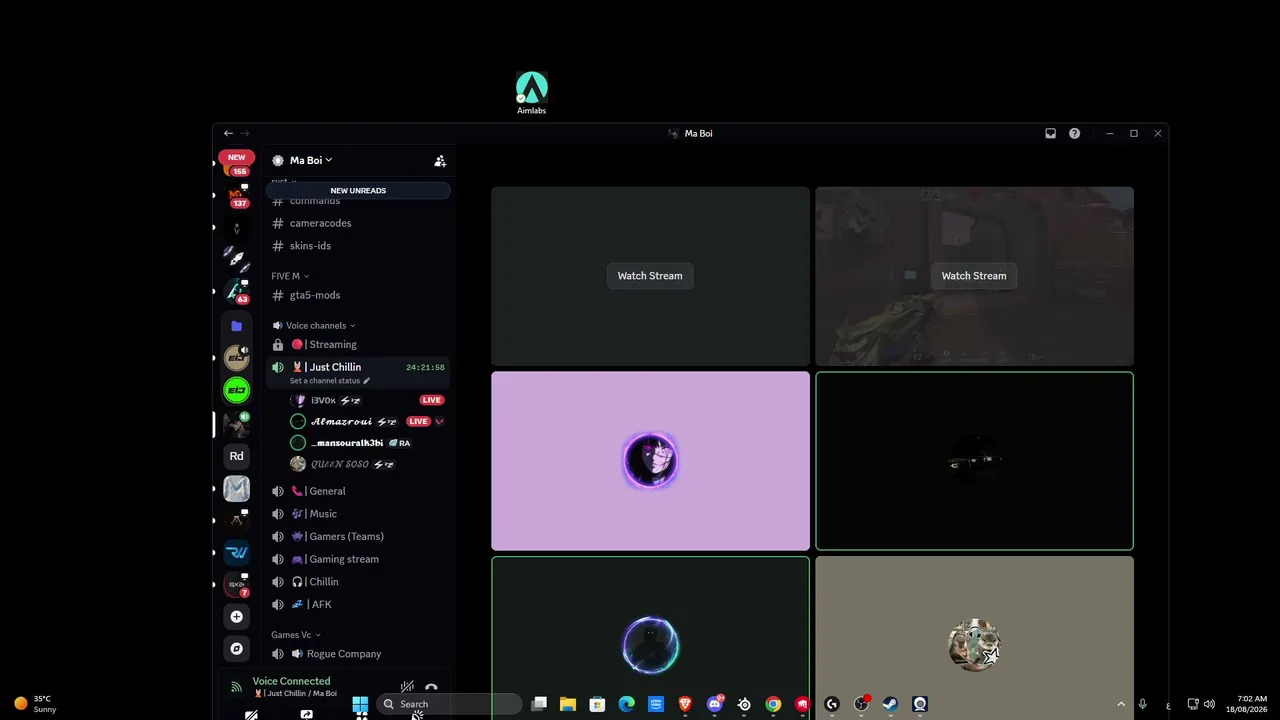Open the Aimlabs desktop shortcut
1280x720 pixels.
pos(532,92)
